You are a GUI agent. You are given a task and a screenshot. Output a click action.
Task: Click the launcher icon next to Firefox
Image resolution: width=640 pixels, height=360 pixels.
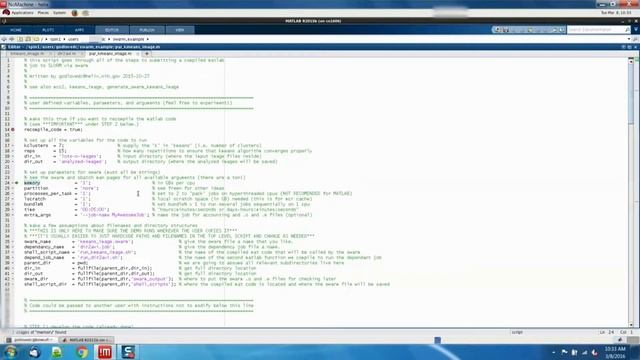(85, 13)
